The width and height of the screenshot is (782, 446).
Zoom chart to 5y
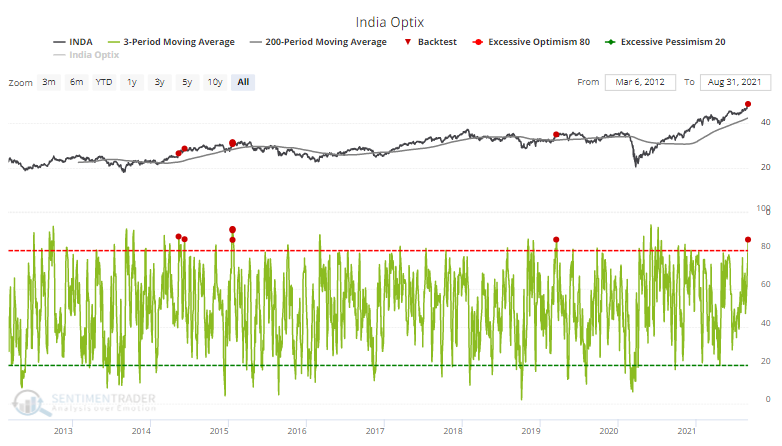[186, 82]
